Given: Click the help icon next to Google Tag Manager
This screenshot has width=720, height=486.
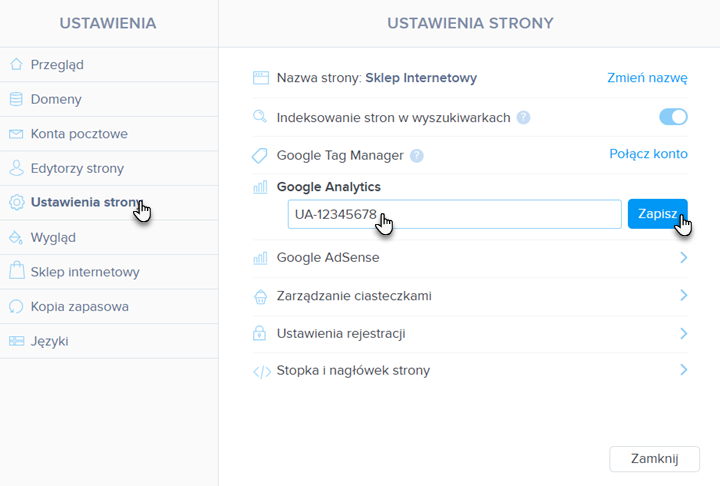Looking at the screenshot, I should coord(416,156).
